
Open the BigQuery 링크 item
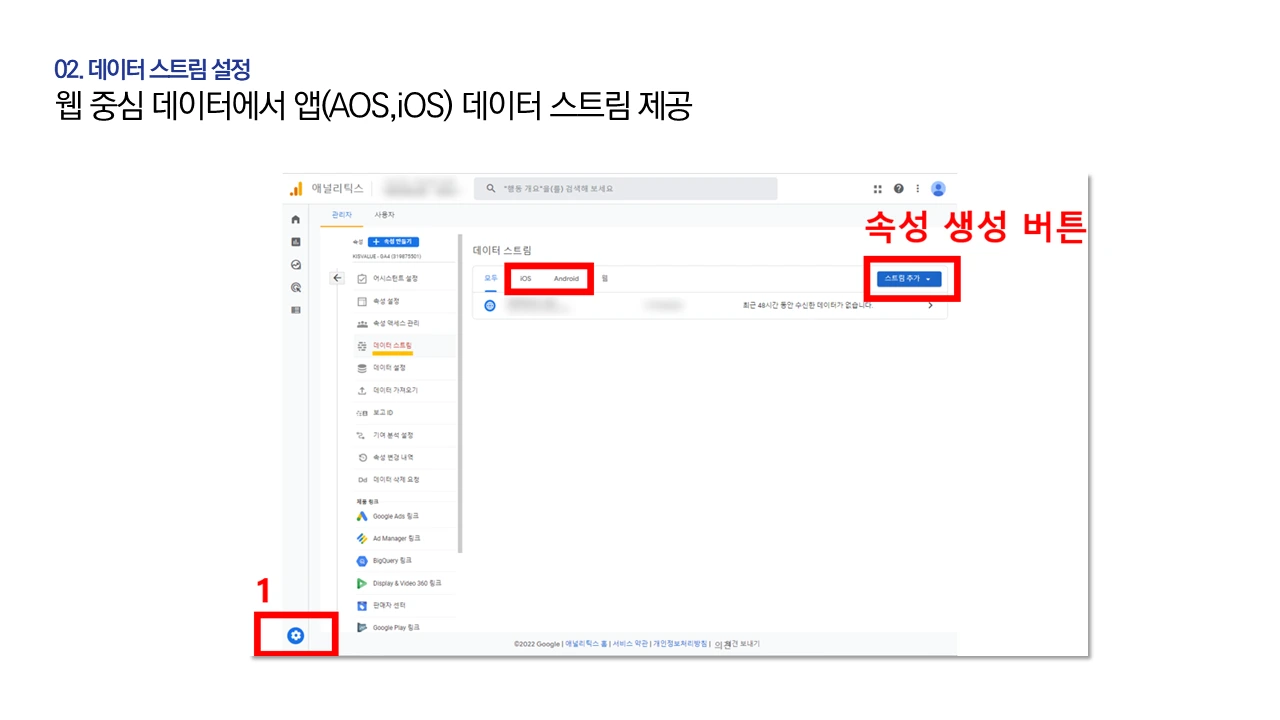390,560
